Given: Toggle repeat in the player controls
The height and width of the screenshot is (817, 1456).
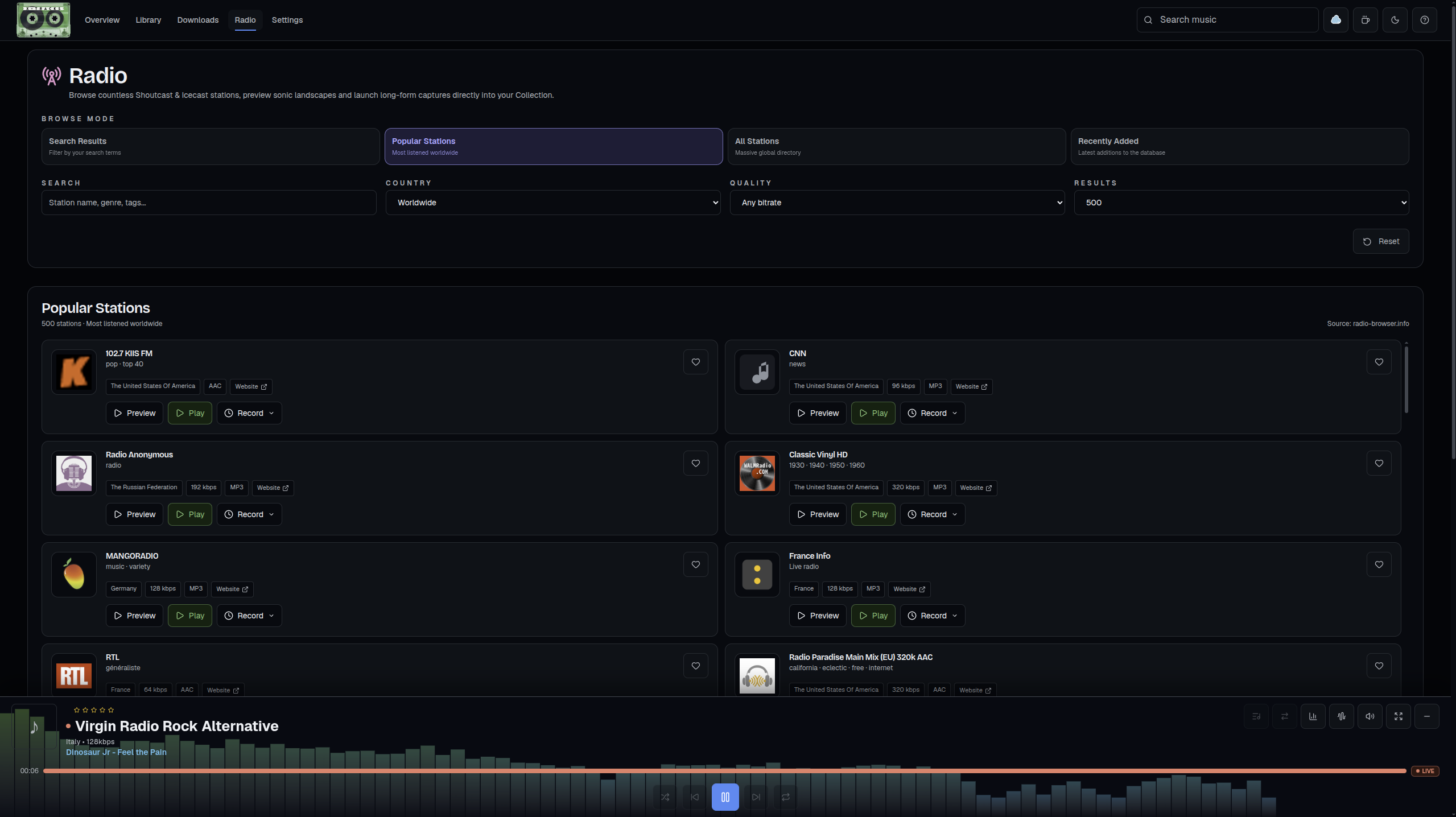Looking at the screenshot, I should pos(786,797).
